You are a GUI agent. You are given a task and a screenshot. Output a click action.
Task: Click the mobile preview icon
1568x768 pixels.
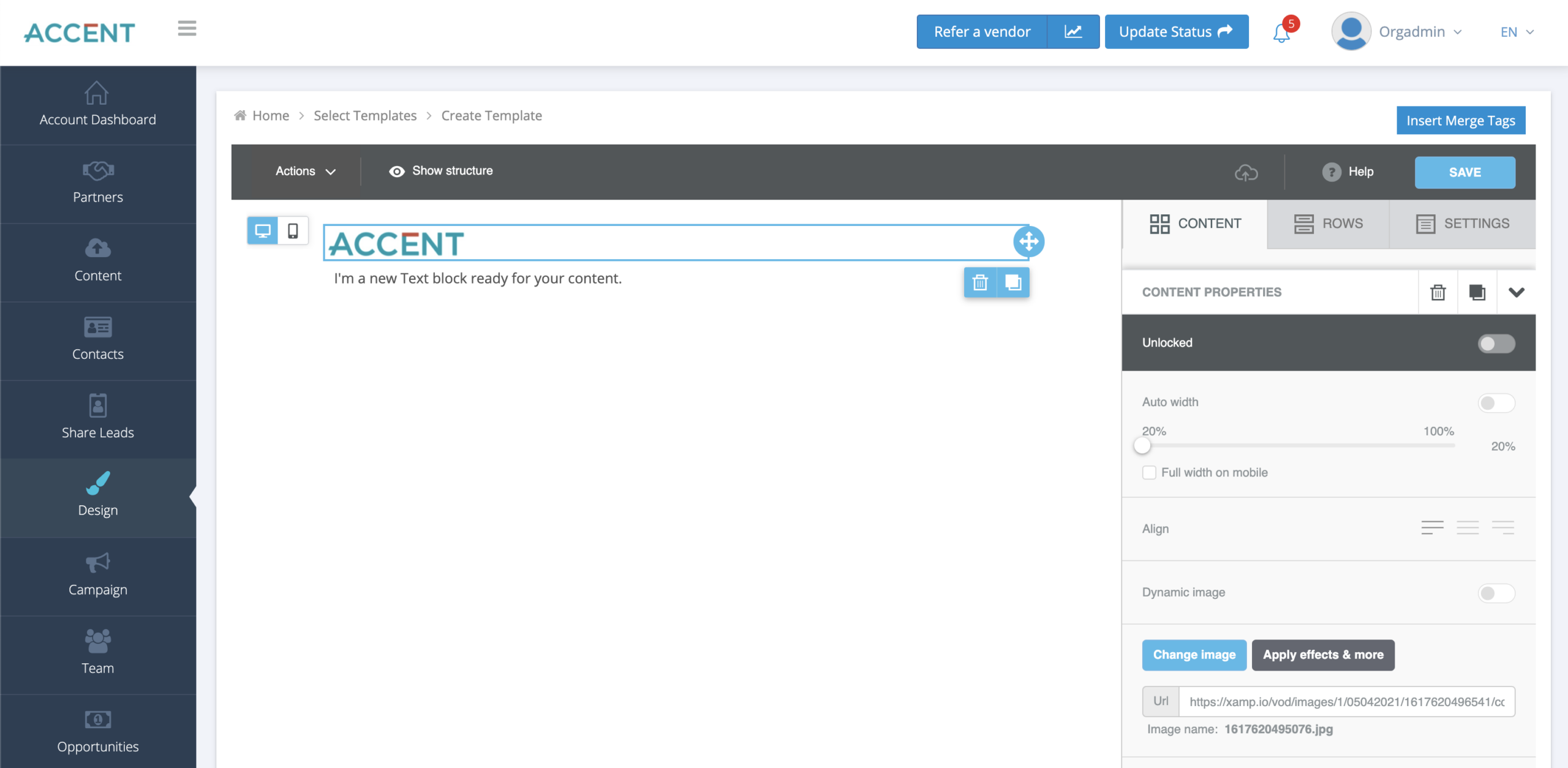coord(293,230)
